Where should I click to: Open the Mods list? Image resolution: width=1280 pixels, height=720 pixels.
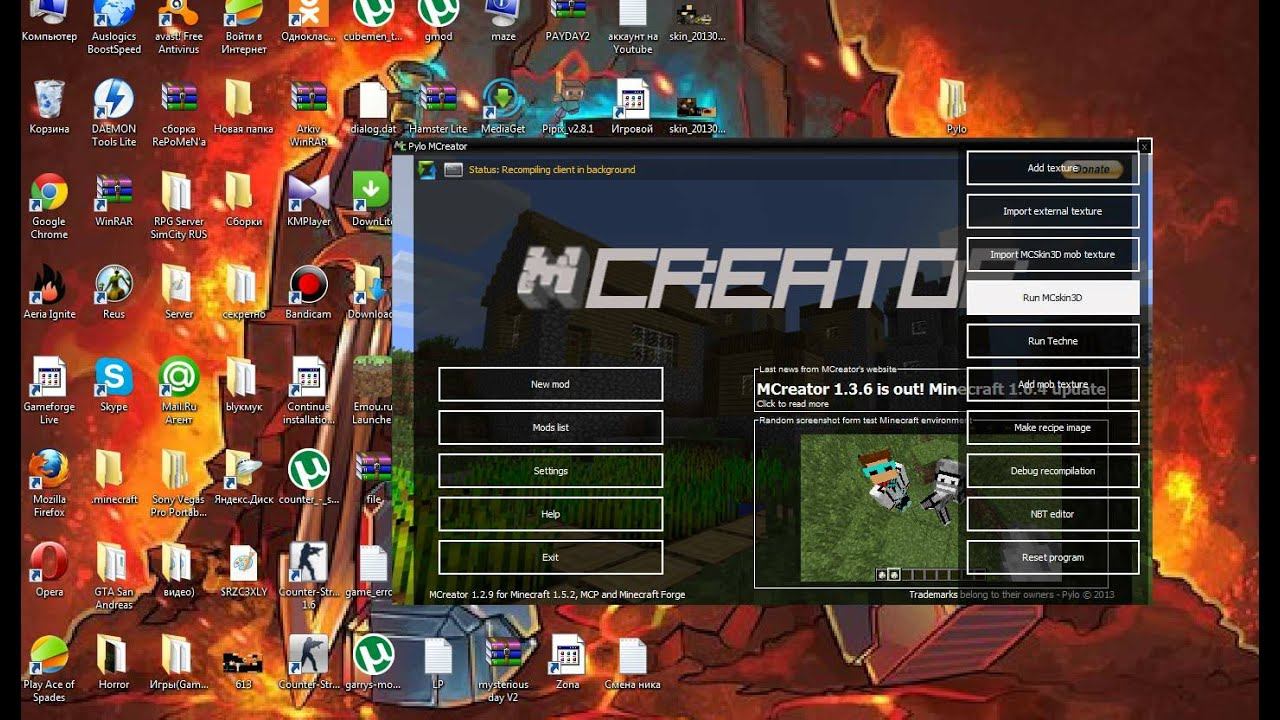point(550,427)
